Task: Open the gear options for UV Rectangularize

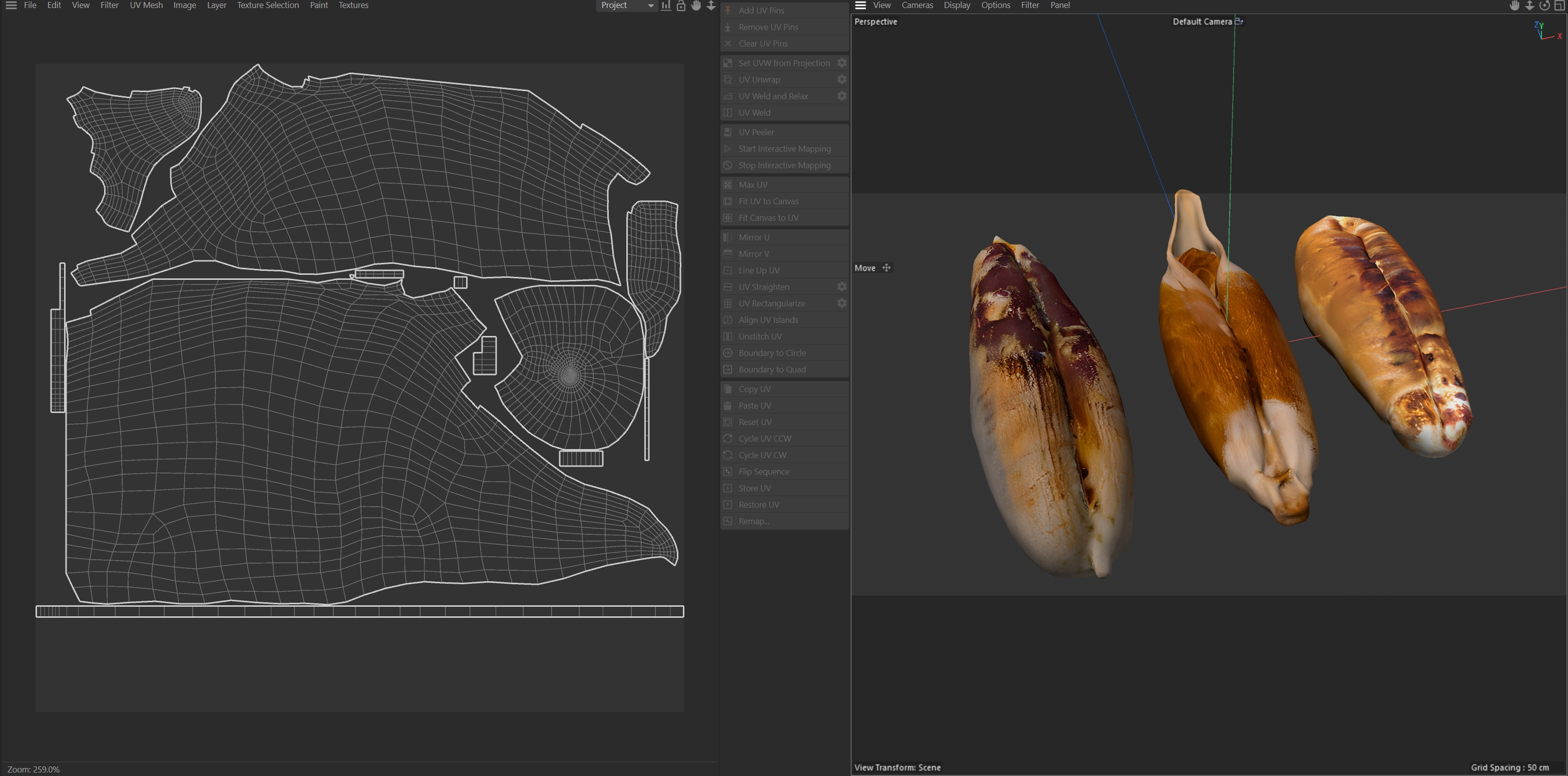Action: tap(842, 303)
